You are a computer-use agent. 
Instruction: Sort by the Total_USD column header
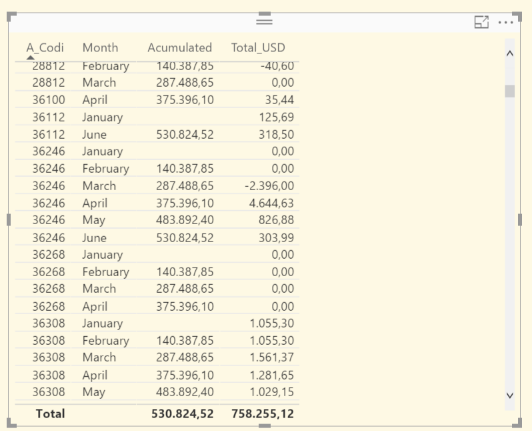click(x=258, y=48)
